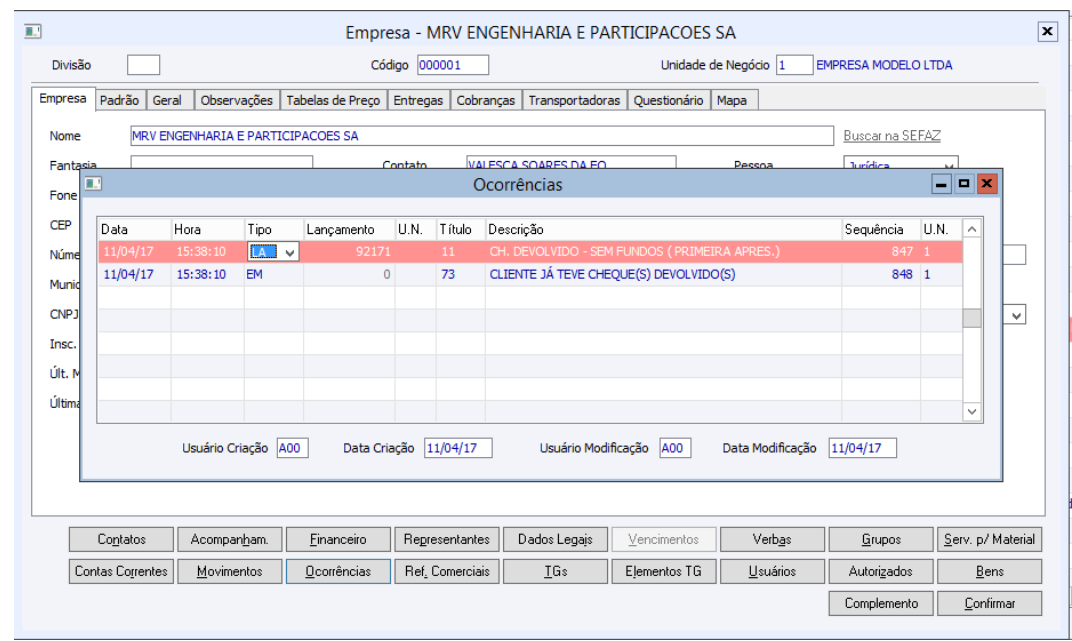Open the partially hidden dropdown at right
The height and width of the screenshot is (641, 1072).
coord(1017,316)
